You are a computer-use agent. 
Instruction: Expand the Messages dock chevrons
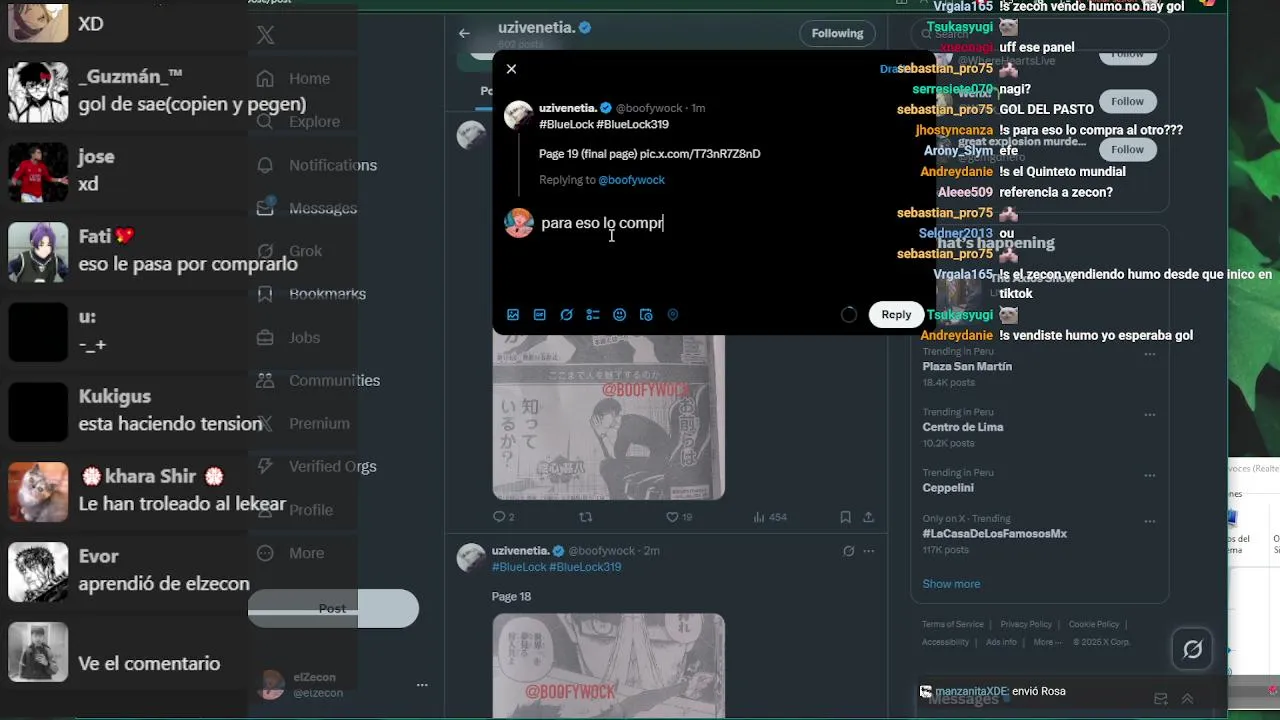coord(1188,699)
